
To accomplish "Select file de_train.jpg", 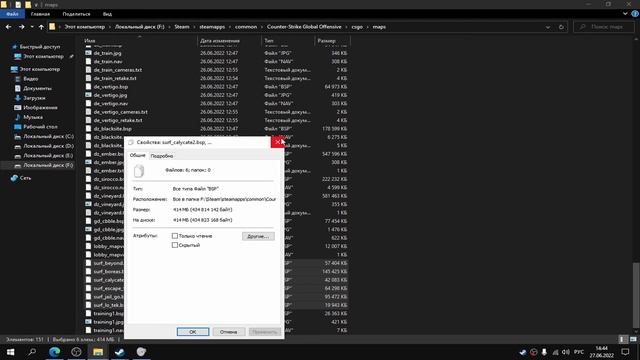I will [107, 53].
